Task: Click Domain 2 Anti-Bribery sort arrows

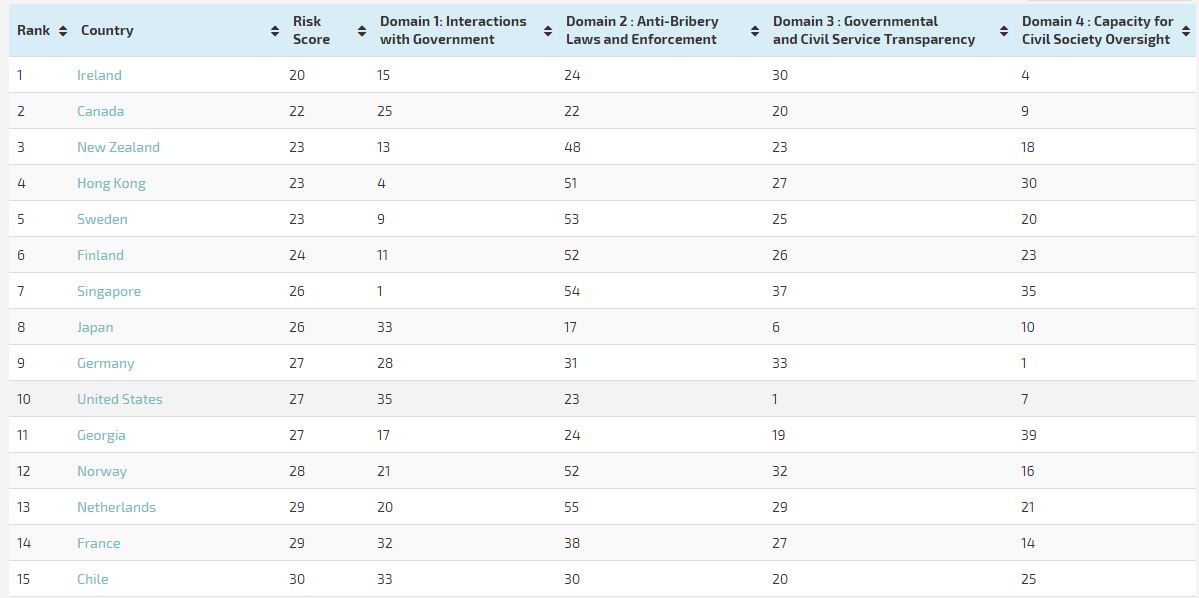Action: click(754, 31)
